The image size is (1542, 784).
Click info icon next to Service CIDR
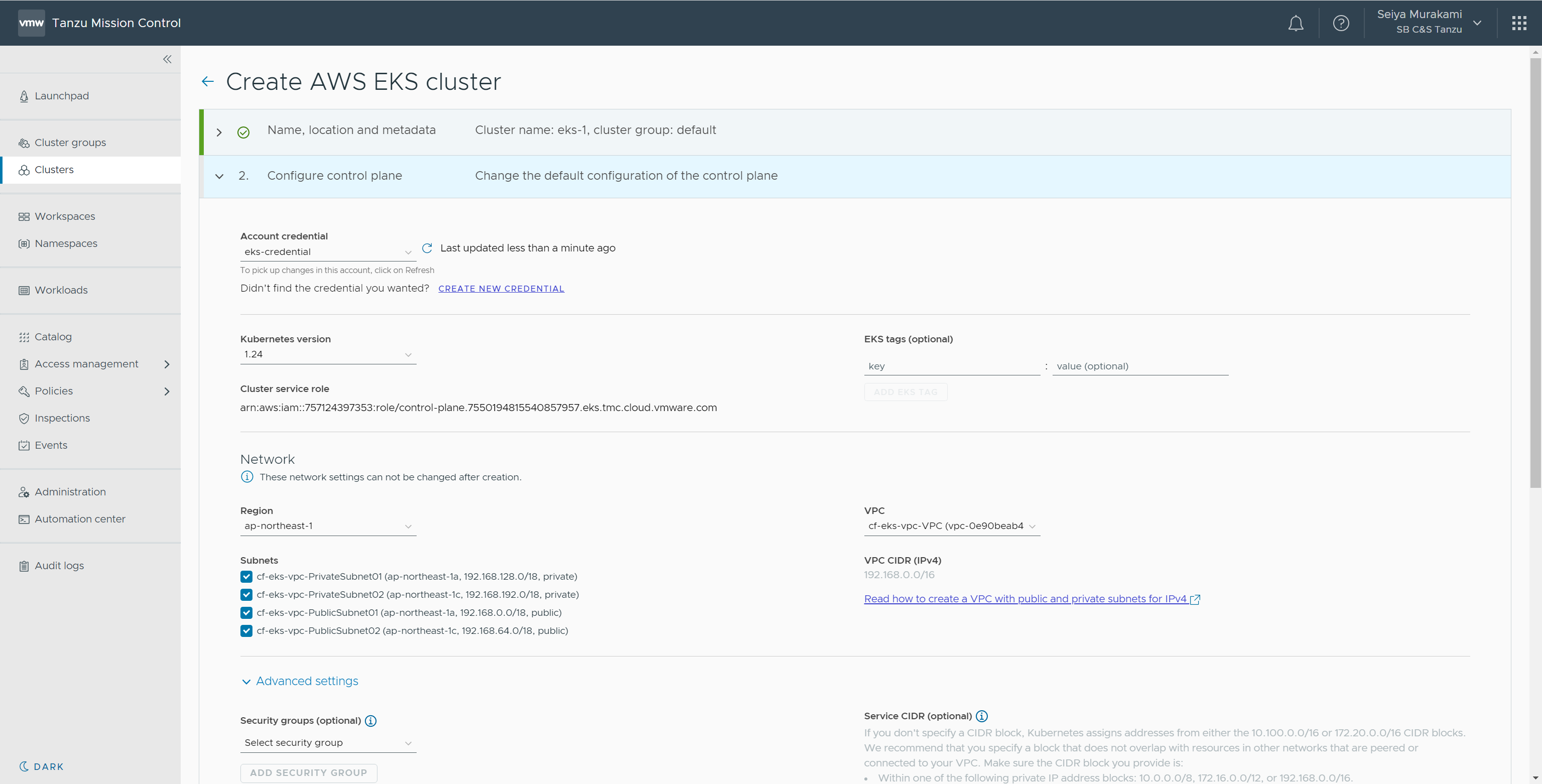(982, 716)
